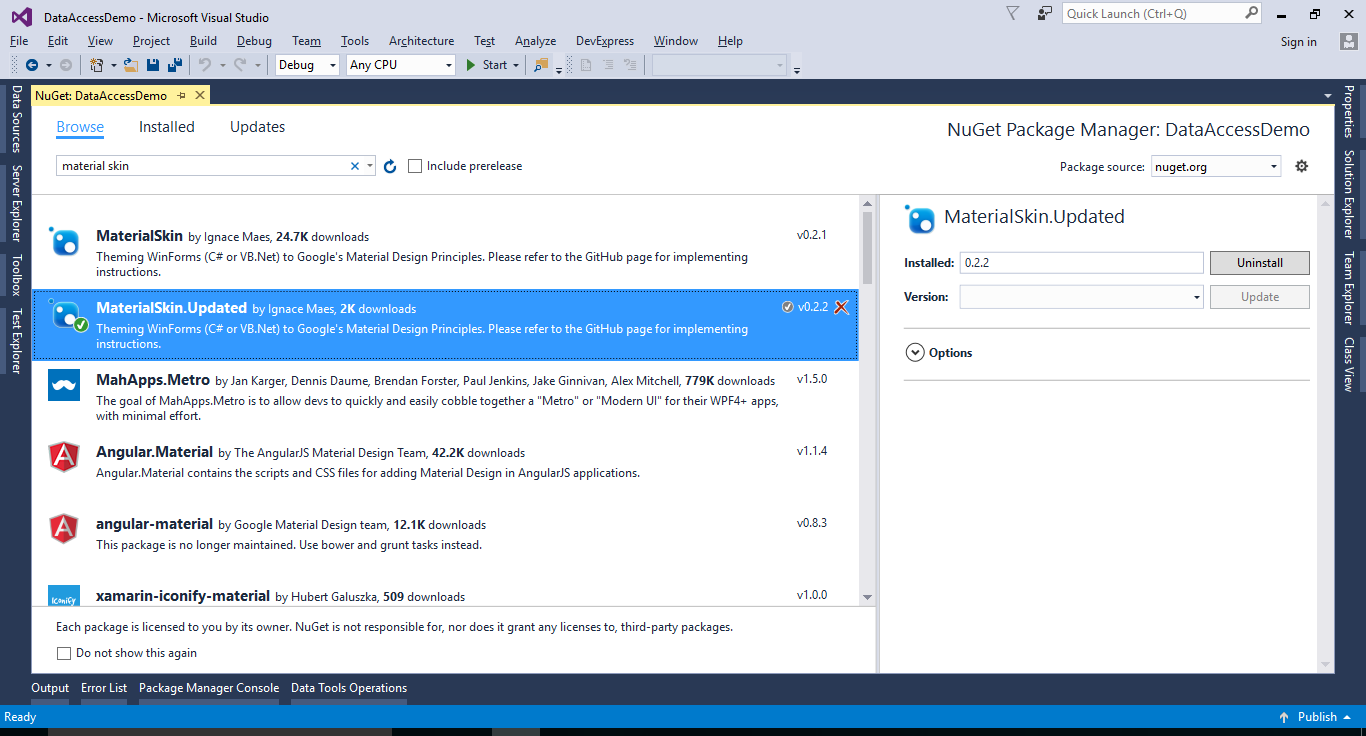Click the account avatar icon
The height and width of the screenshot is (736, 1366).
coord(1349,41)
